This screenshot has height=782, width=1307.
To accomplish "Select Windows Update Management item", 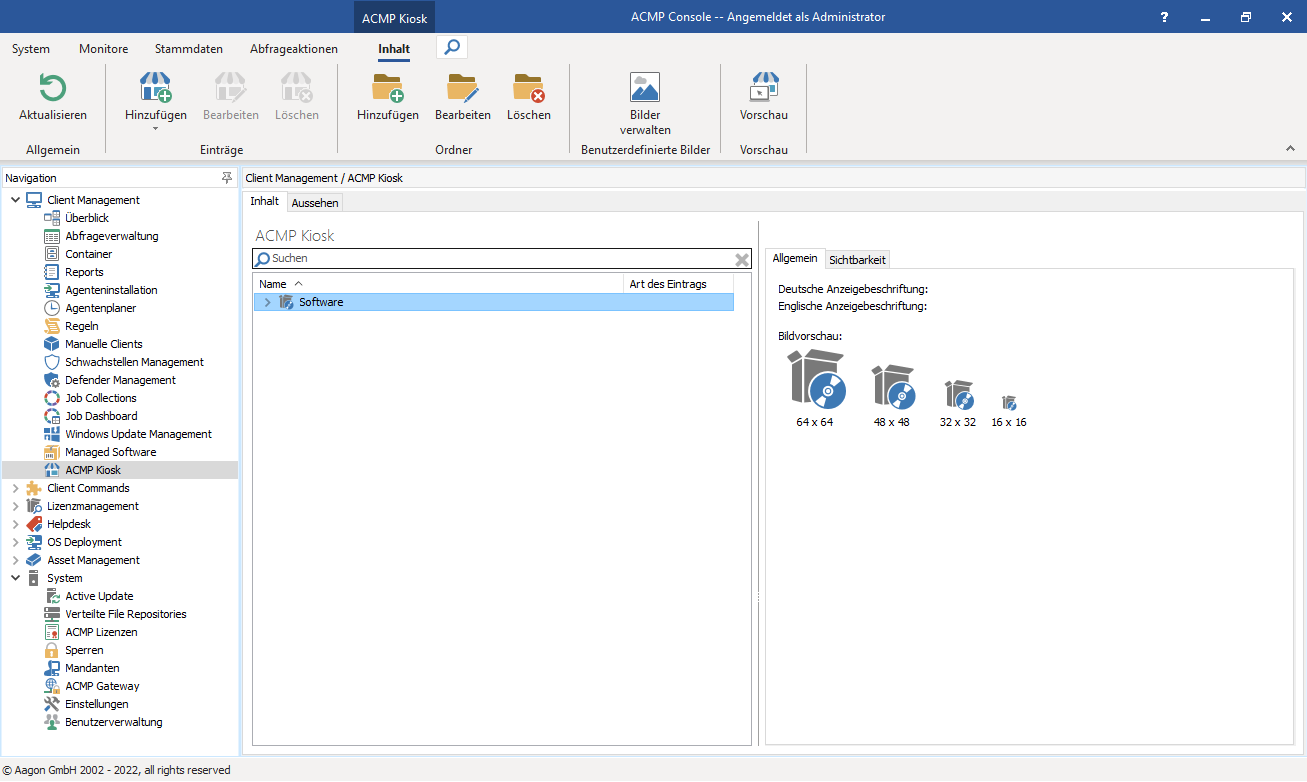I will click(138, 434).
